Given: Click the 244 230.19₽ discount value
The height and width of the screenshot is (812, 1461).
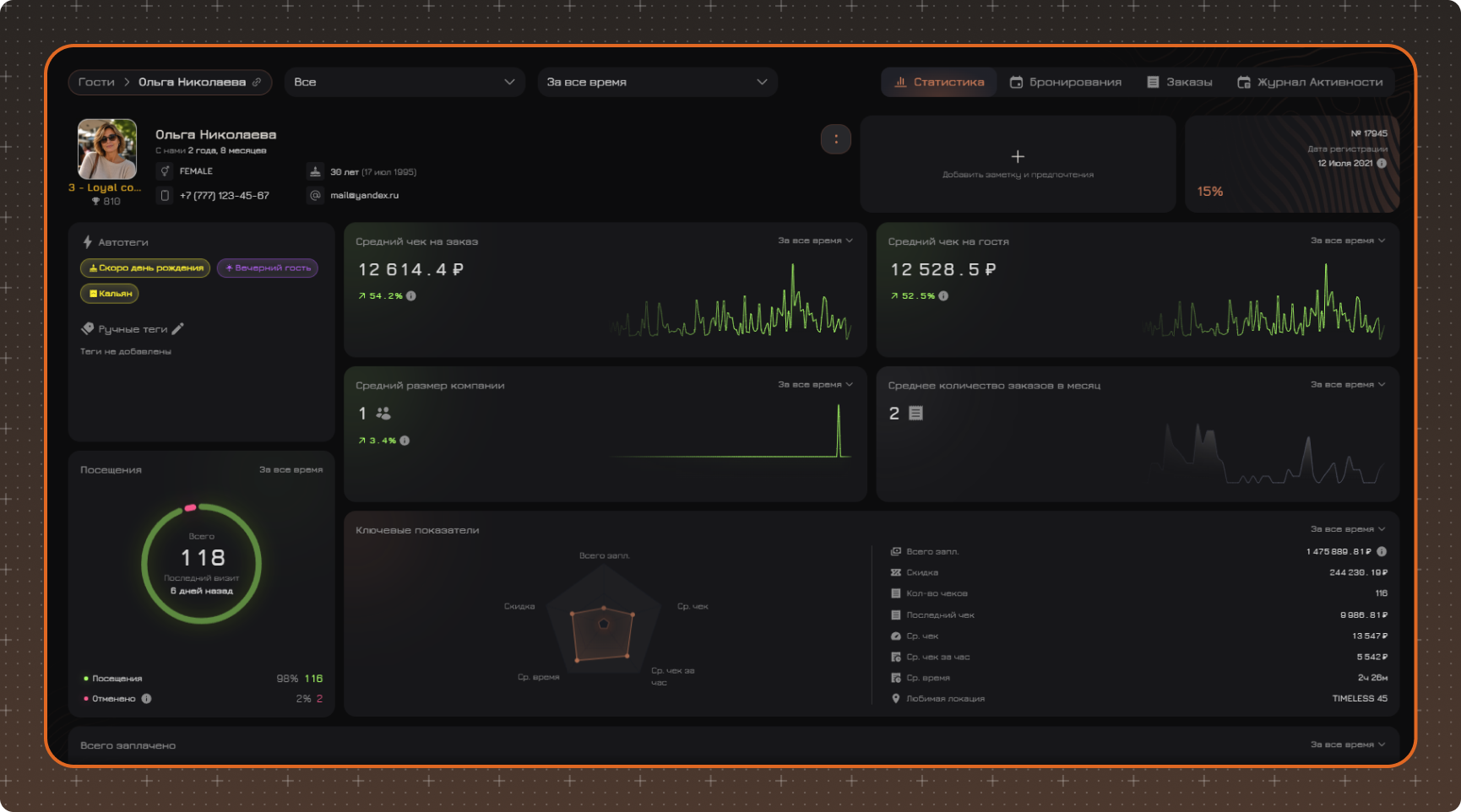Looking at the screenshot, I should point(1358,572).
